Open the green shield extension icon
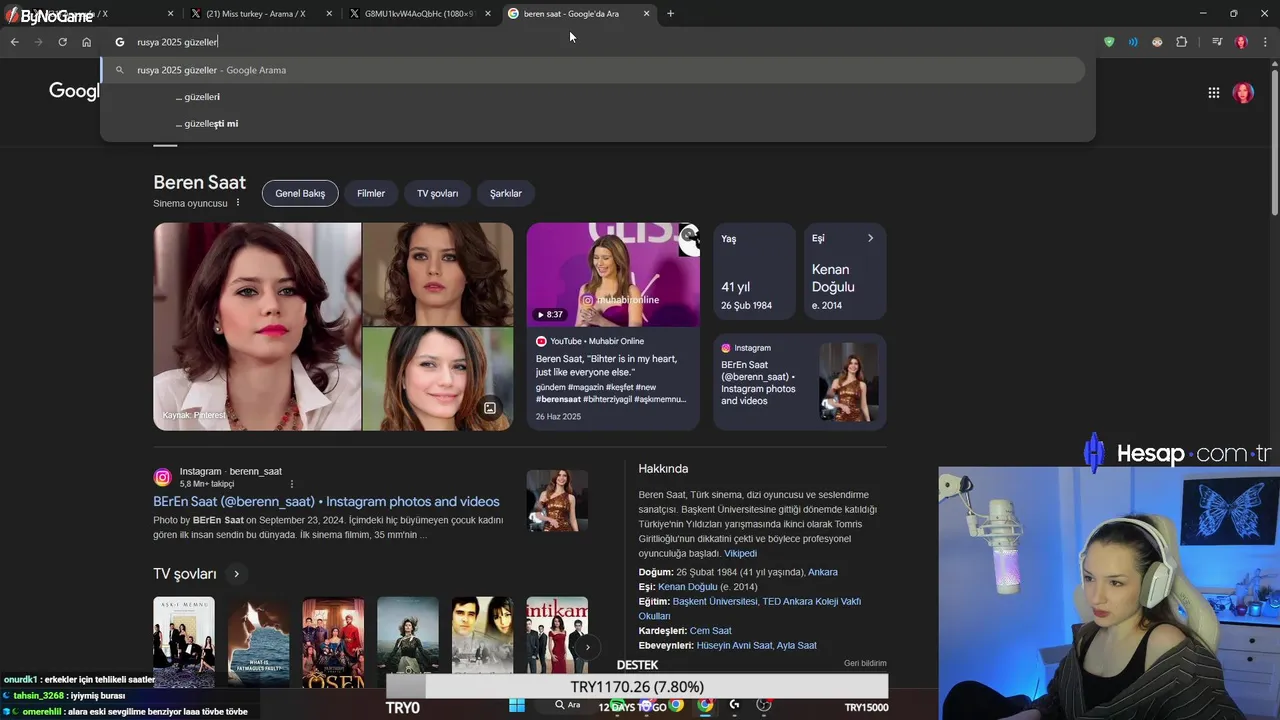 [x=1109, y=42]
